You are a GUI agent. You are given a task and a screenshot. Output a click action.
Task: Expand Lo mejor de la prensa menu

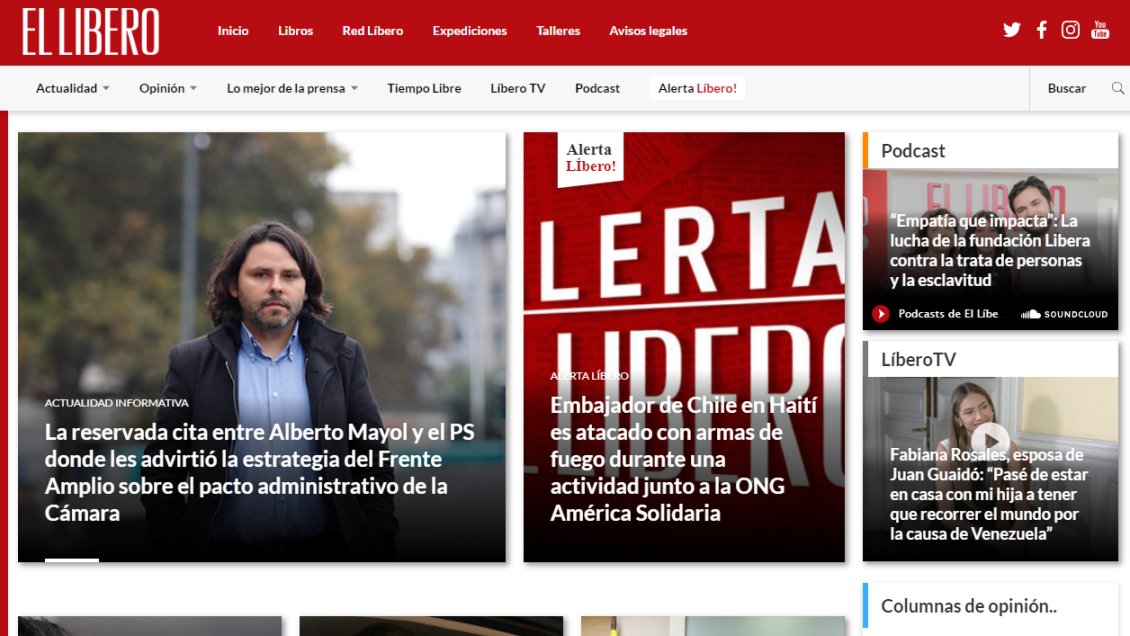(x=291, y=88)
